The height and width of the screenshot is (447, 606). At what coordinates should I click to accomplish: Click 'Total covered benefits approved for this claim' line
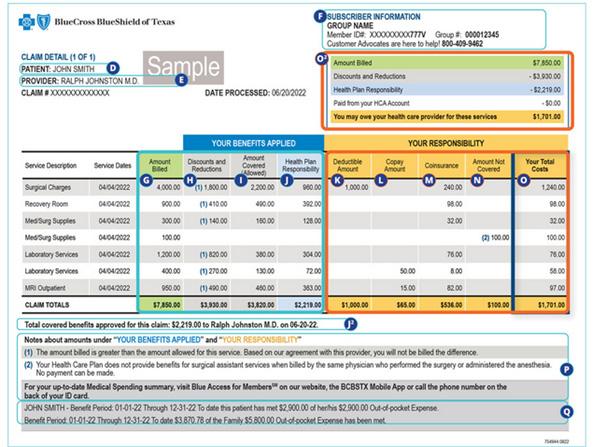[171, 325]
